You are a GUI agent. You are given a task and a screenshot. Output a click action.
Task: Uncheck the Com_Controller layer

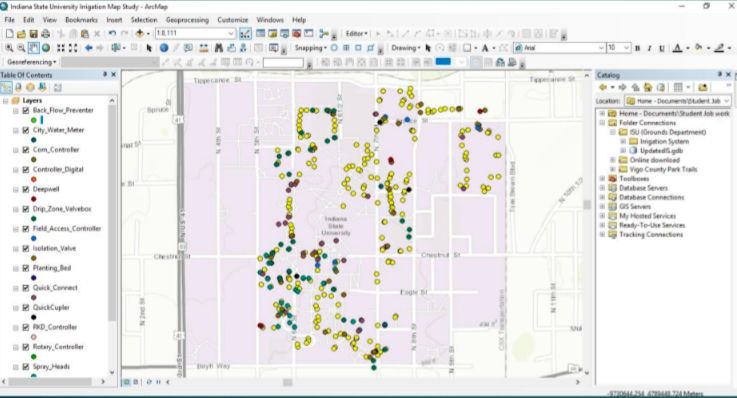tap(26, 150)
